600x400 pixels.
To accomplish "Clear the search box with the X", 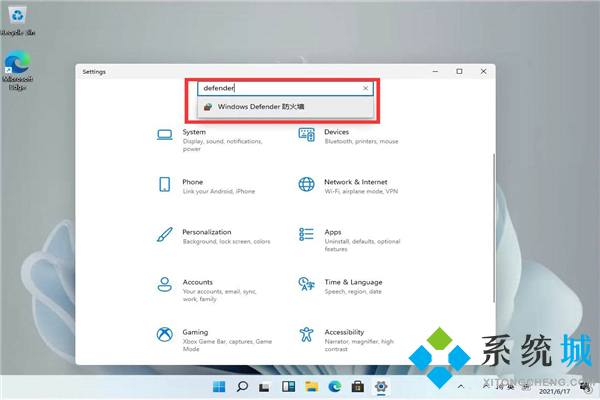I will pos(365,88).
